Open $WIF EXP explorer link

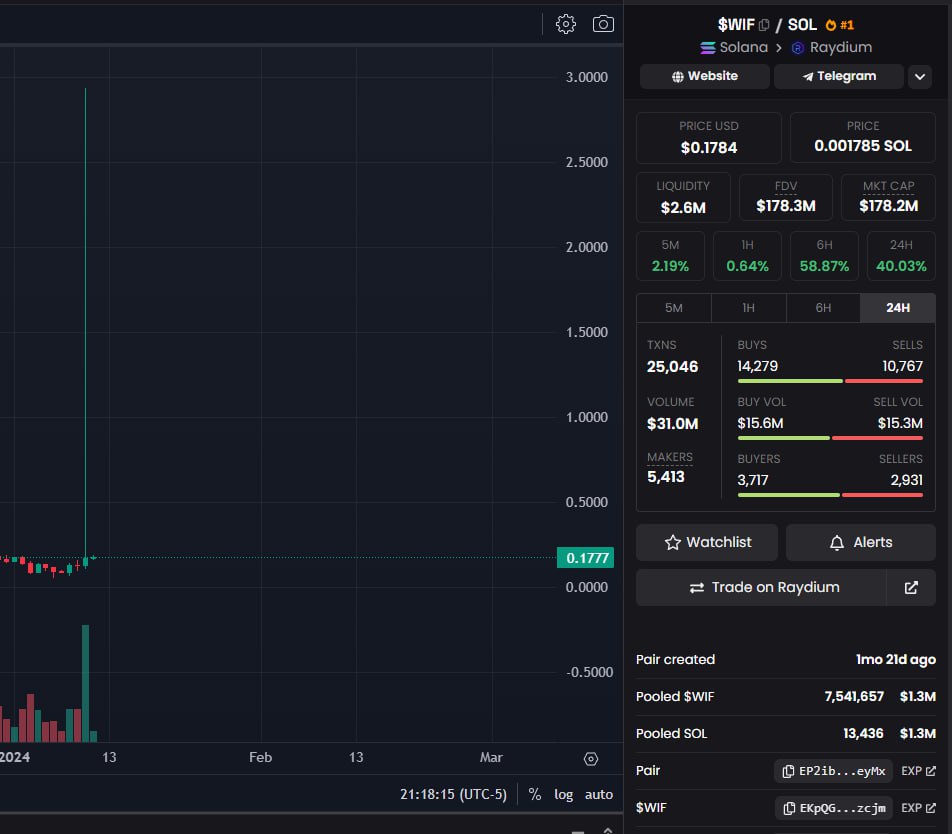[918, 808]
